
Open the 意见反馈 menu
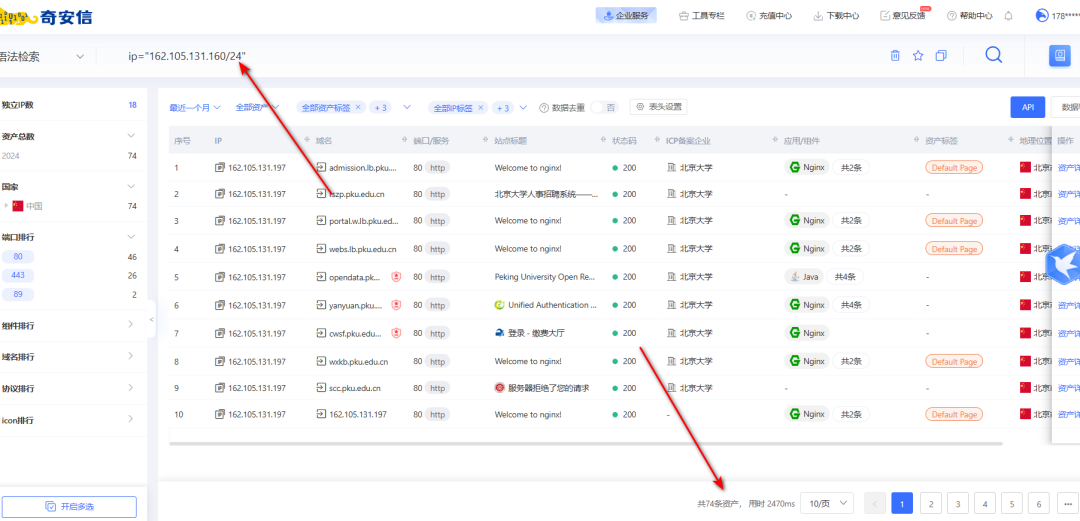903,15
